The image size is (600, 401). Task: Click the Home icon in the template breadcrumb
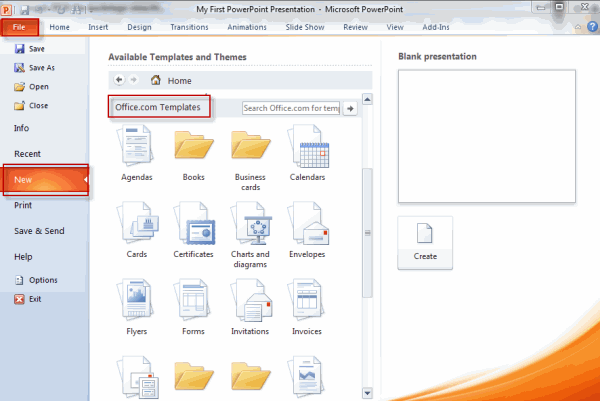click(156, 80)
